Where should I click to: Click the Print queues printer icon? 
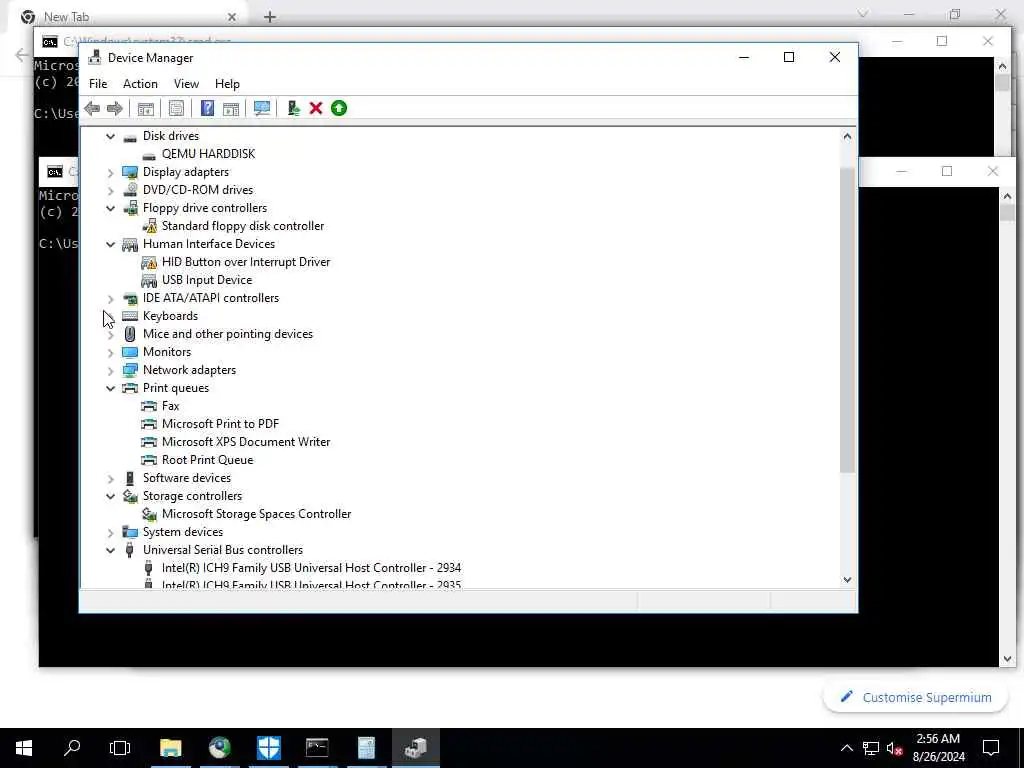(130, 388)
